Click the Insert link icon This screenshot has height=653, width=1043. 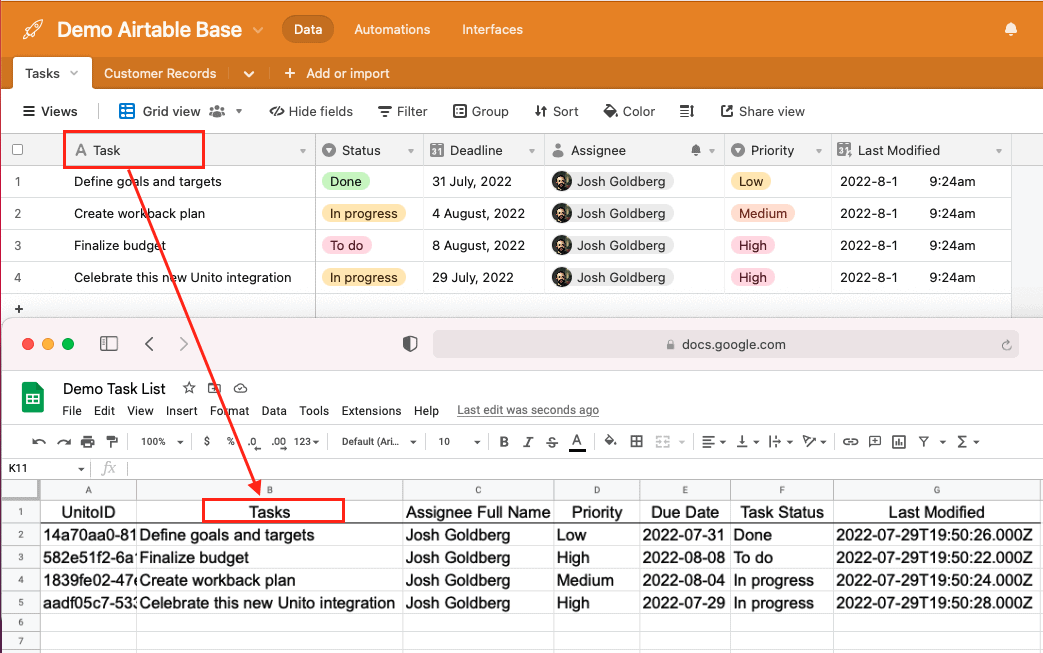click(x=850, y=442)
